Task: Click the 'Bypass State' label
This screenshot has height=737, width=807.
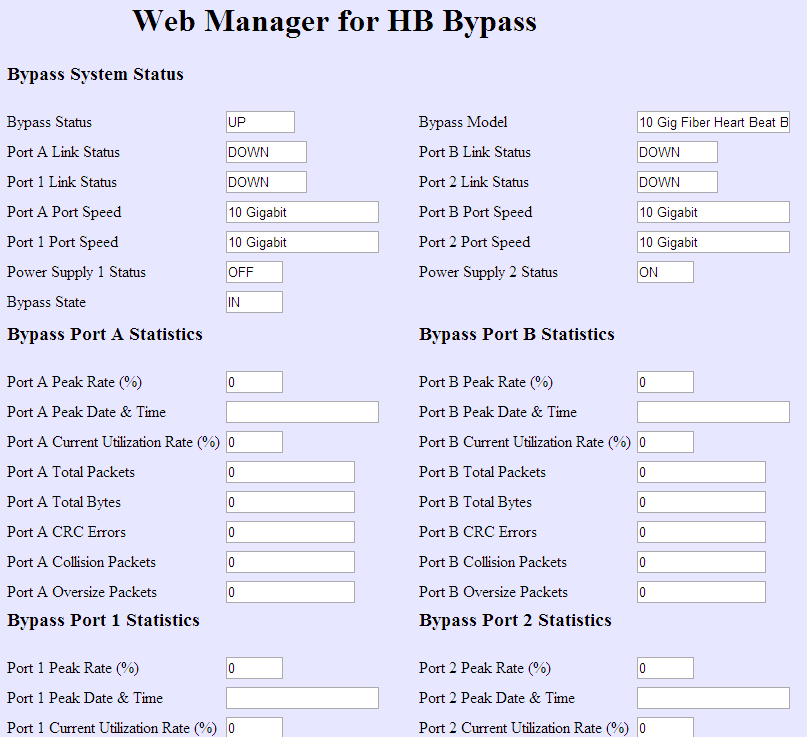Action: (x=46, y=303)
